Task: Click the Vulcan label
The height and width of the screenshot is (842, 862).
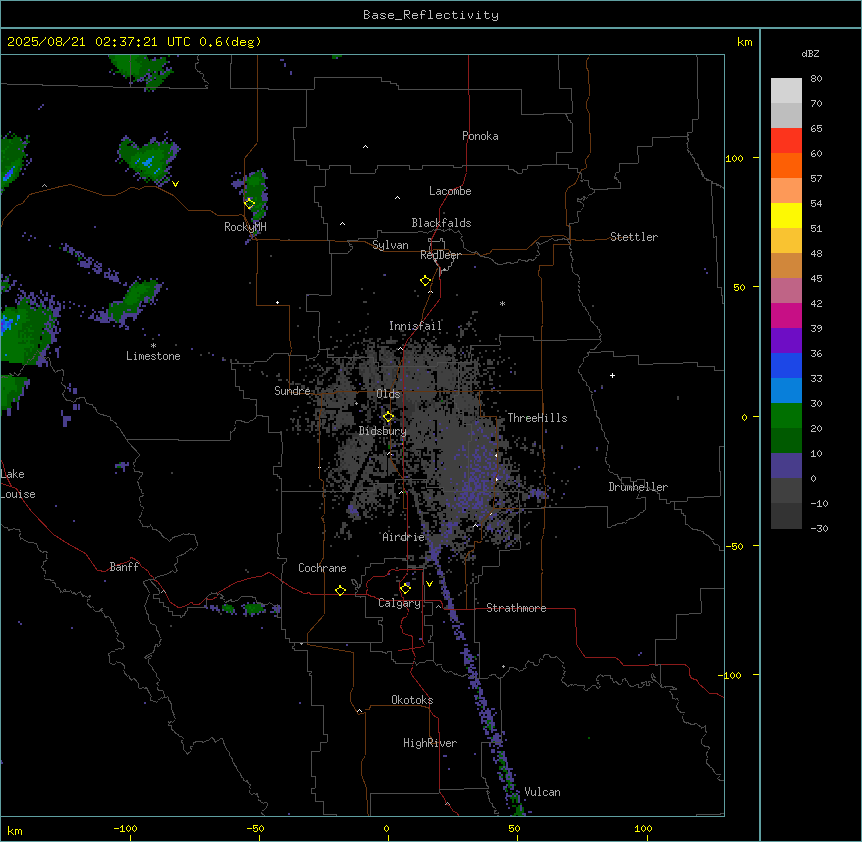Action: click(542, 792)
